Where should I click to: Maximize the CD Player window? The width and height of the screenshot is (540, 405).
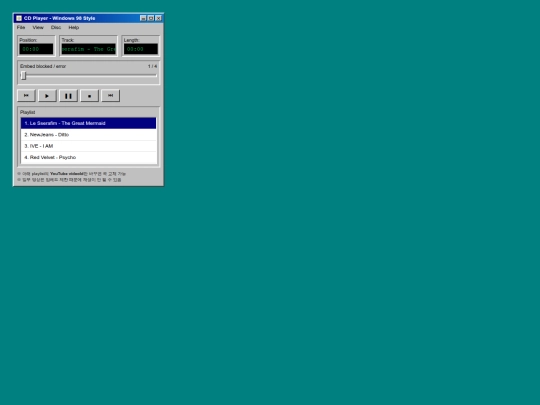tap(151, 18)
